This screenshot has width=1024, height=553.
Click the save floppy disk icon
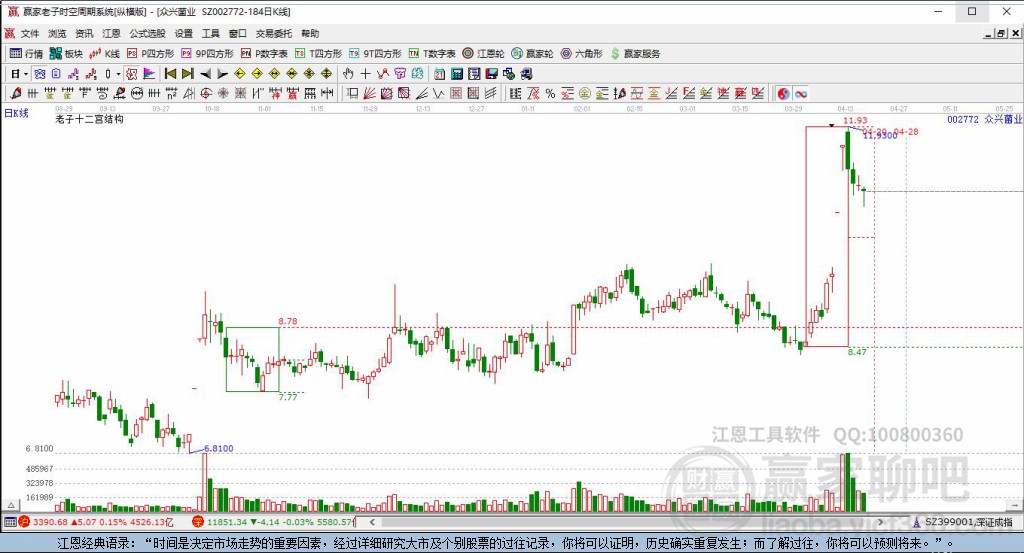click(491, 74)
